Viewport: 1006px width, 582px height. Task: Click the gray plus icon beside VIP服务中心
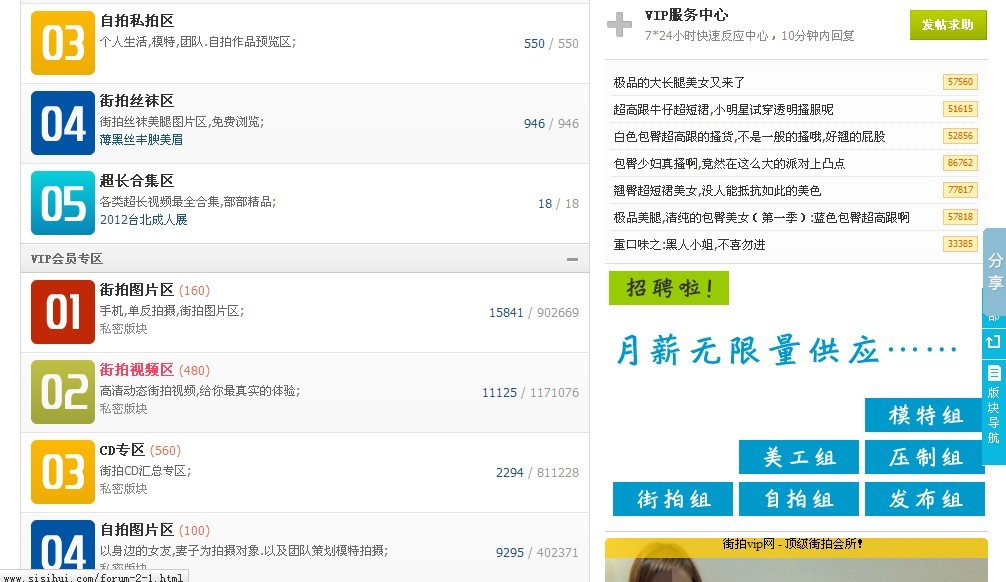pyautogui.click(x=619, y=24)
